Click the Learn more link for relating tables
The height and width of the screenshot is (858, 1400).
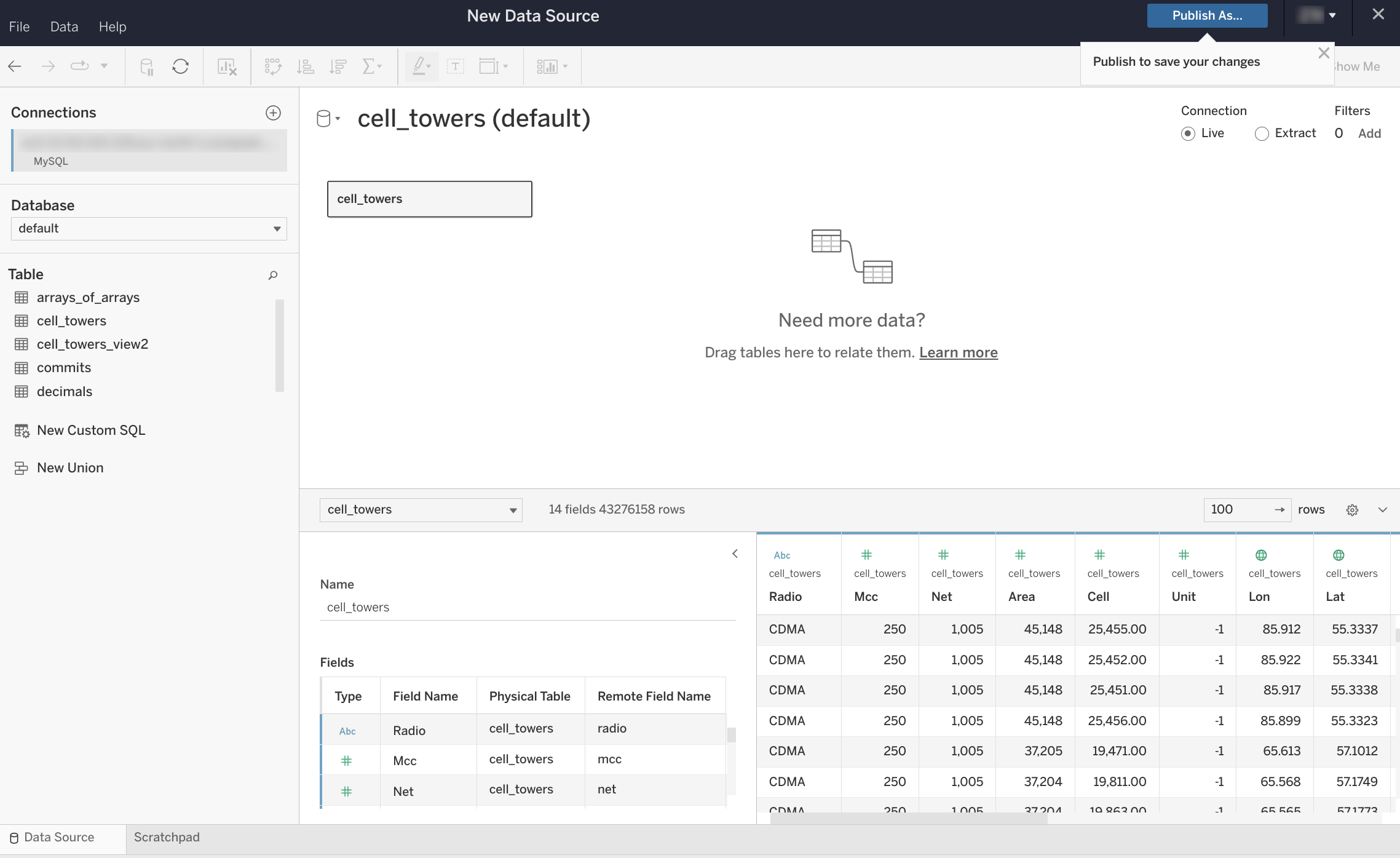958,351
